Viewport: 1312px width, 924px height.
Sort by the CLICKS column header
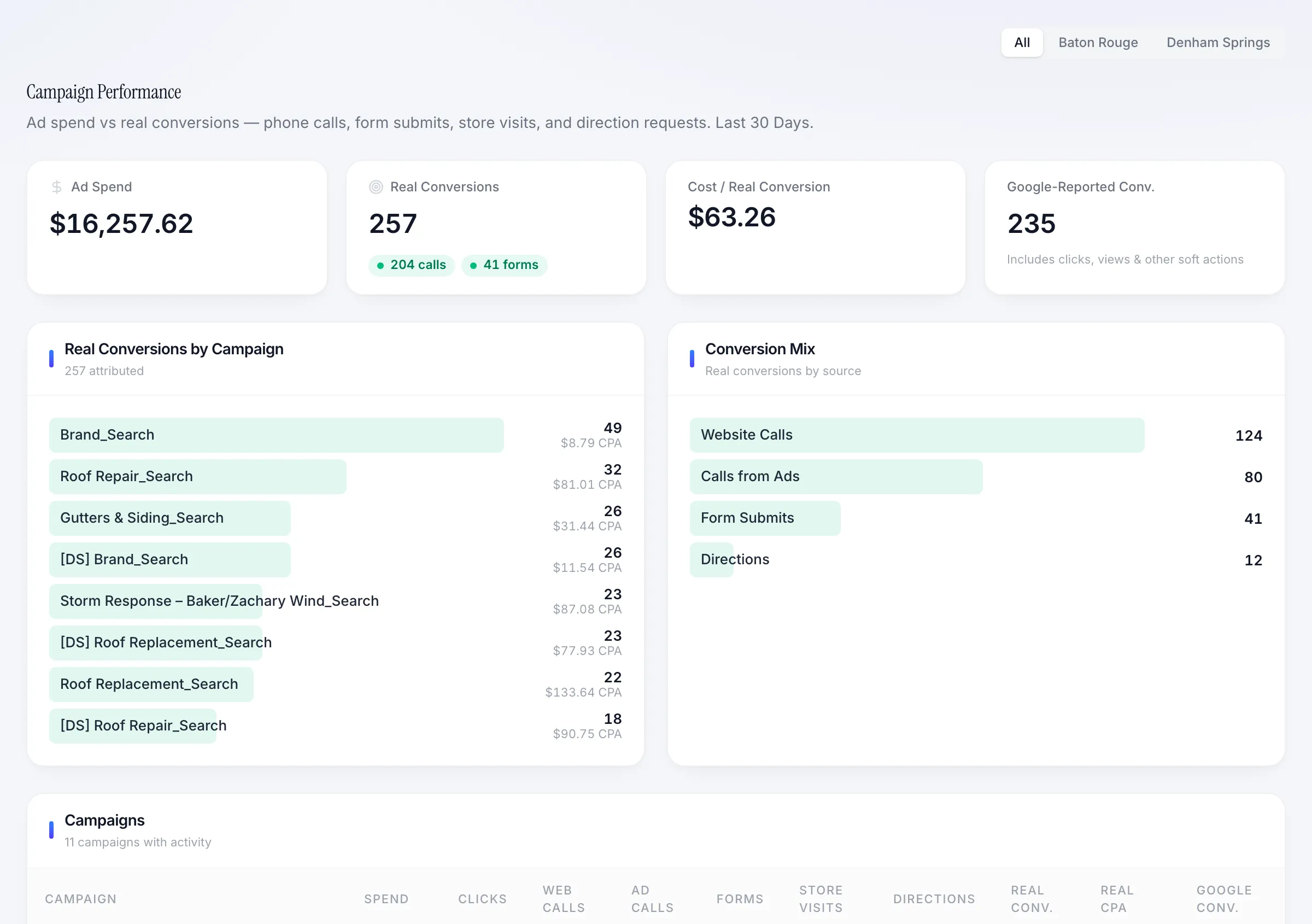(482, 899)
